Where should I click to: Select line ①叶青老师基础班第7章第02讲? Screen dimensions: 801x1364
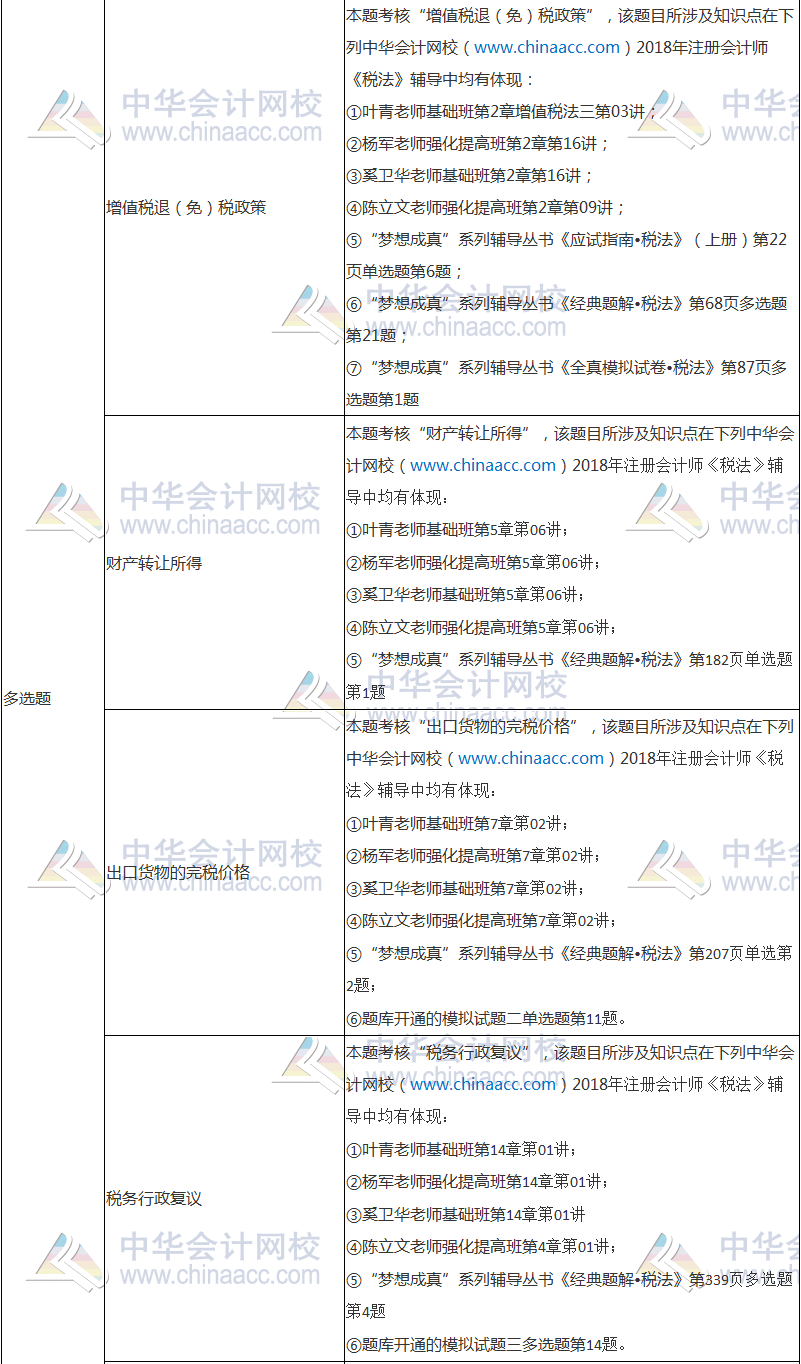[458, 823]
